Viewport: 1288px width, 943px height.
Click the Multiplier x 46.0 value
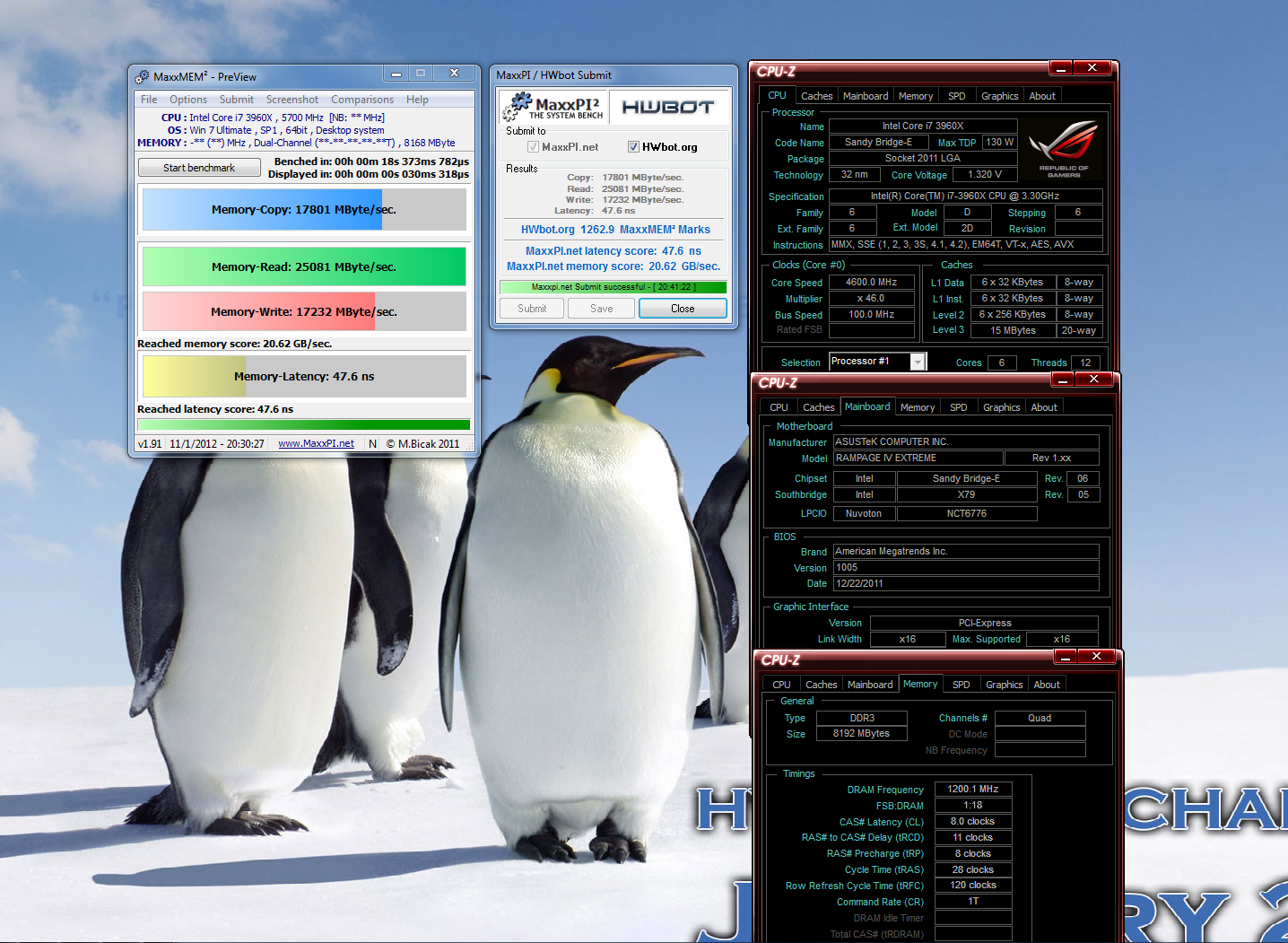(872, 298)
